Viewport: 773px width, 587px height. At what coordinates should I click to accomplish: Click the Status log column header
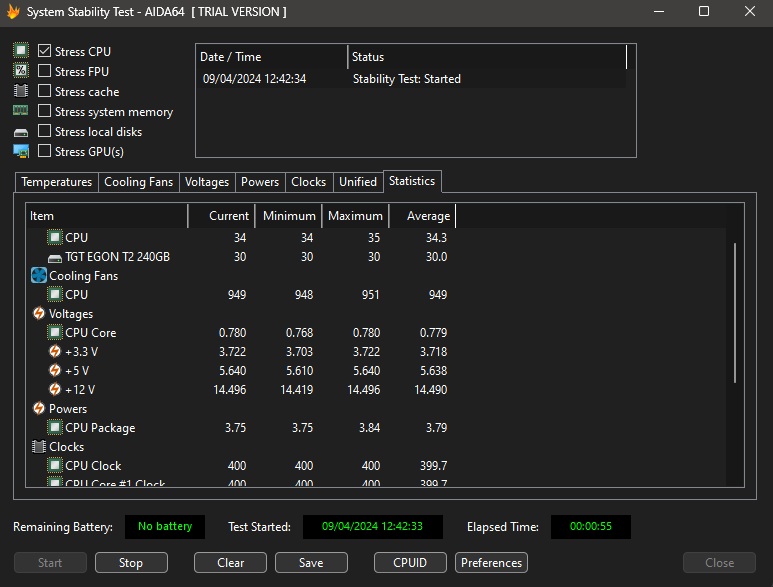[x=487, y=57]
